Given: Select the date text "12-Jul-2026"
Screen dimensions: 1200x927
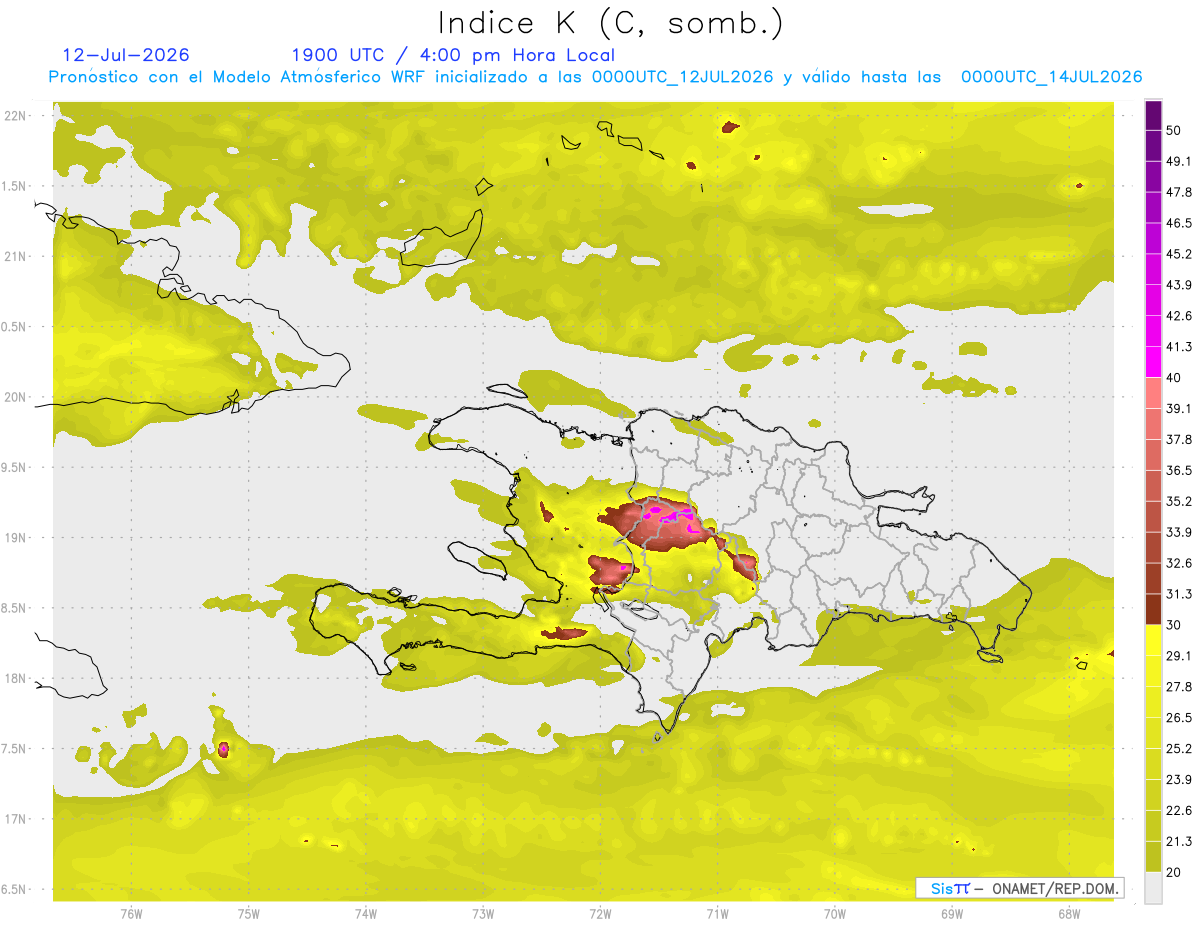Looking at the screenshot, I should coord(126,55).
